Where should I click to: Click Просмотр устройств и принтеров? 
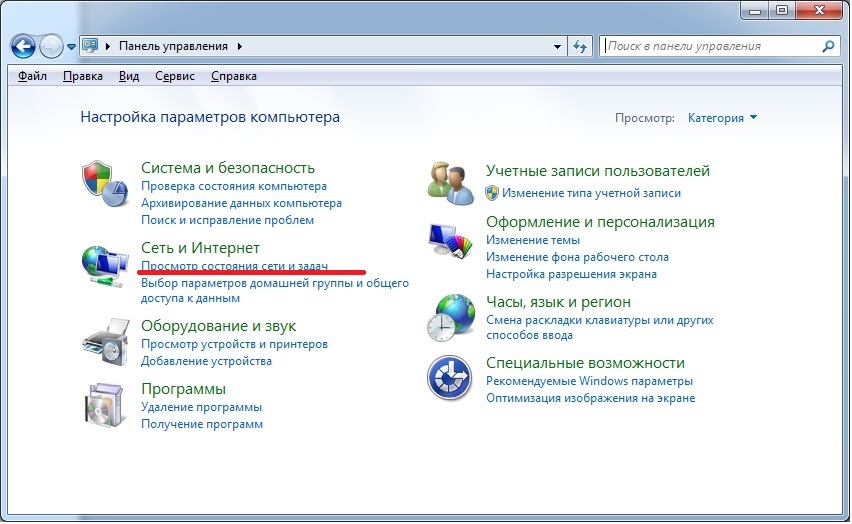pos(234,344)
